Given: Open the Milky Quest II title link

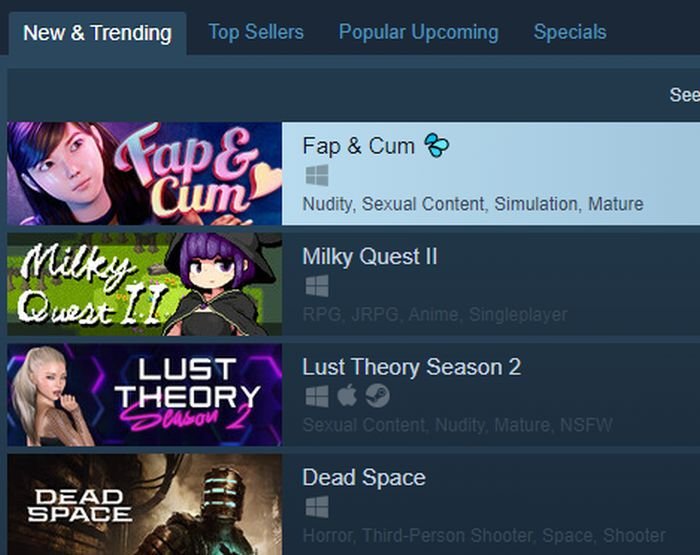Looking at the screenshot, I should click(x=370, y=257).
